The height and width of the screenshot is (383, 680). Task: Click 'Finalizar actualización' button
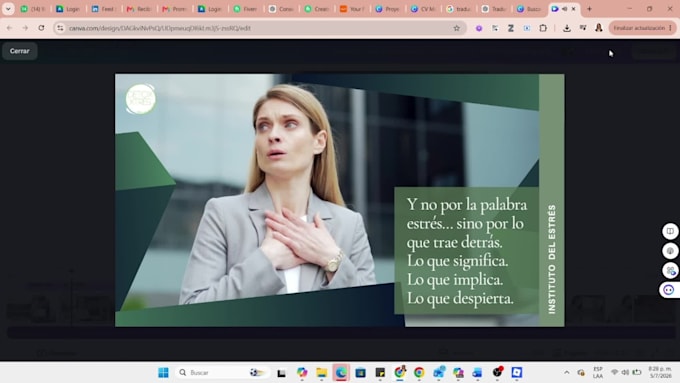[x=642, y=28]
